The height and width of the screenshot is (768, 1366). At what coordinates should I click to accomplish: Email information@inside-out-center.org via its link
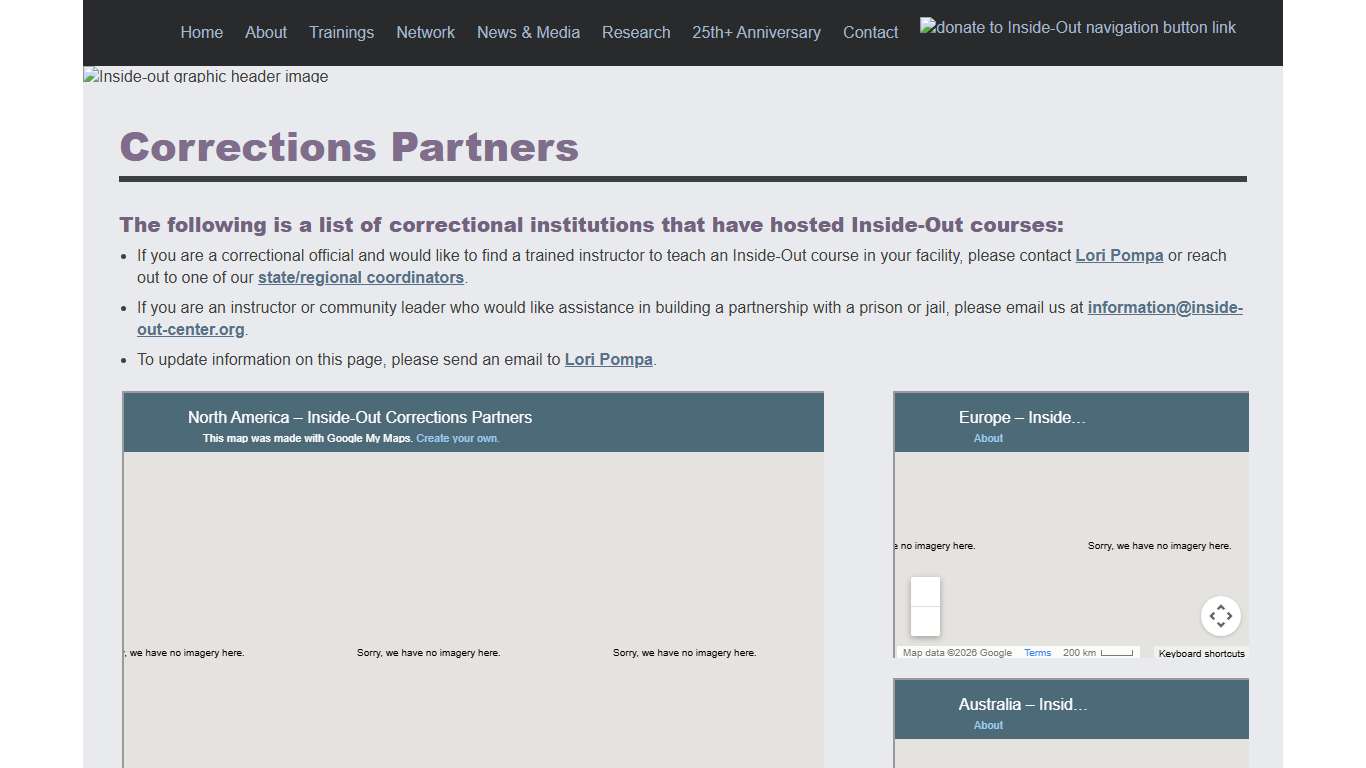[x=1165, y=307]
